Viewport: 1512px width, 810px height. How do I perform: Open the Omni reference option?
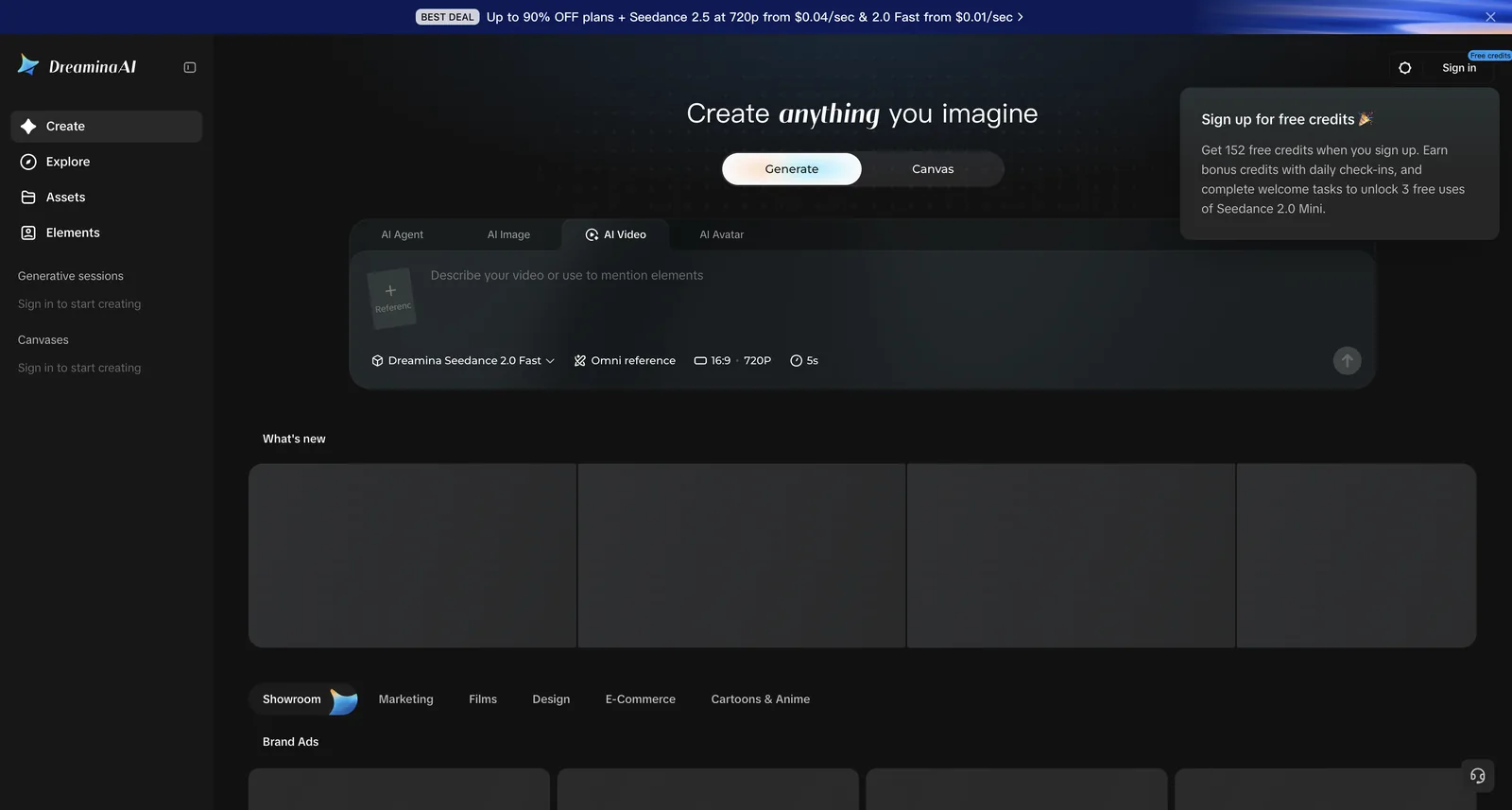coord(625,361)
